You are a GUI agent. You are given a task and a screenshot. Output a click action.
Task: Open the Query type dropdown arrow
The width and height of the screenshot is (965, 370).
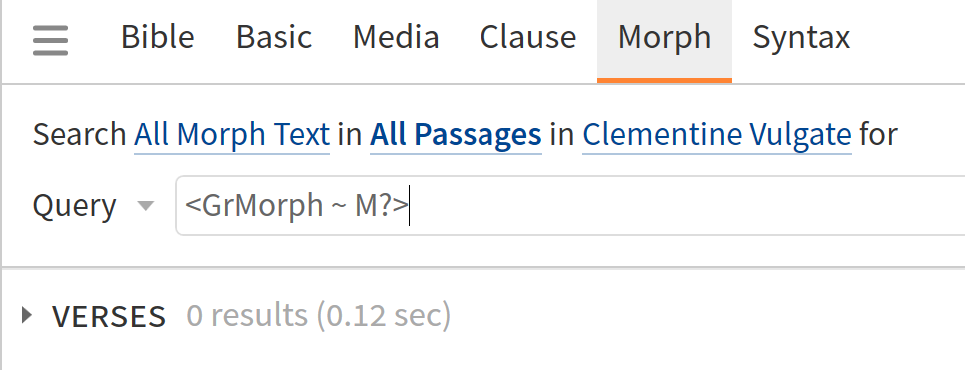tap(146, 206)
